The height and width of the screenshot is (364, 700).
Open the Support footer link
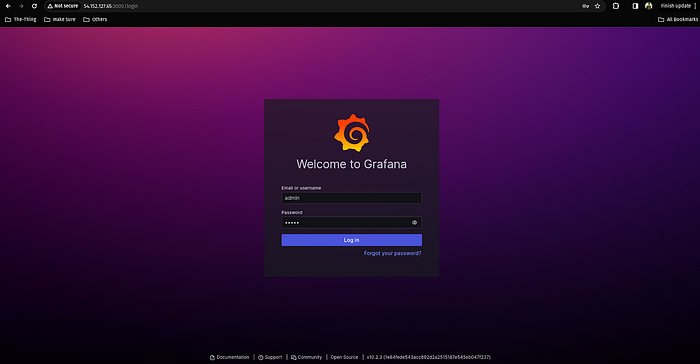pyautogui.click(x=270, y=357)
